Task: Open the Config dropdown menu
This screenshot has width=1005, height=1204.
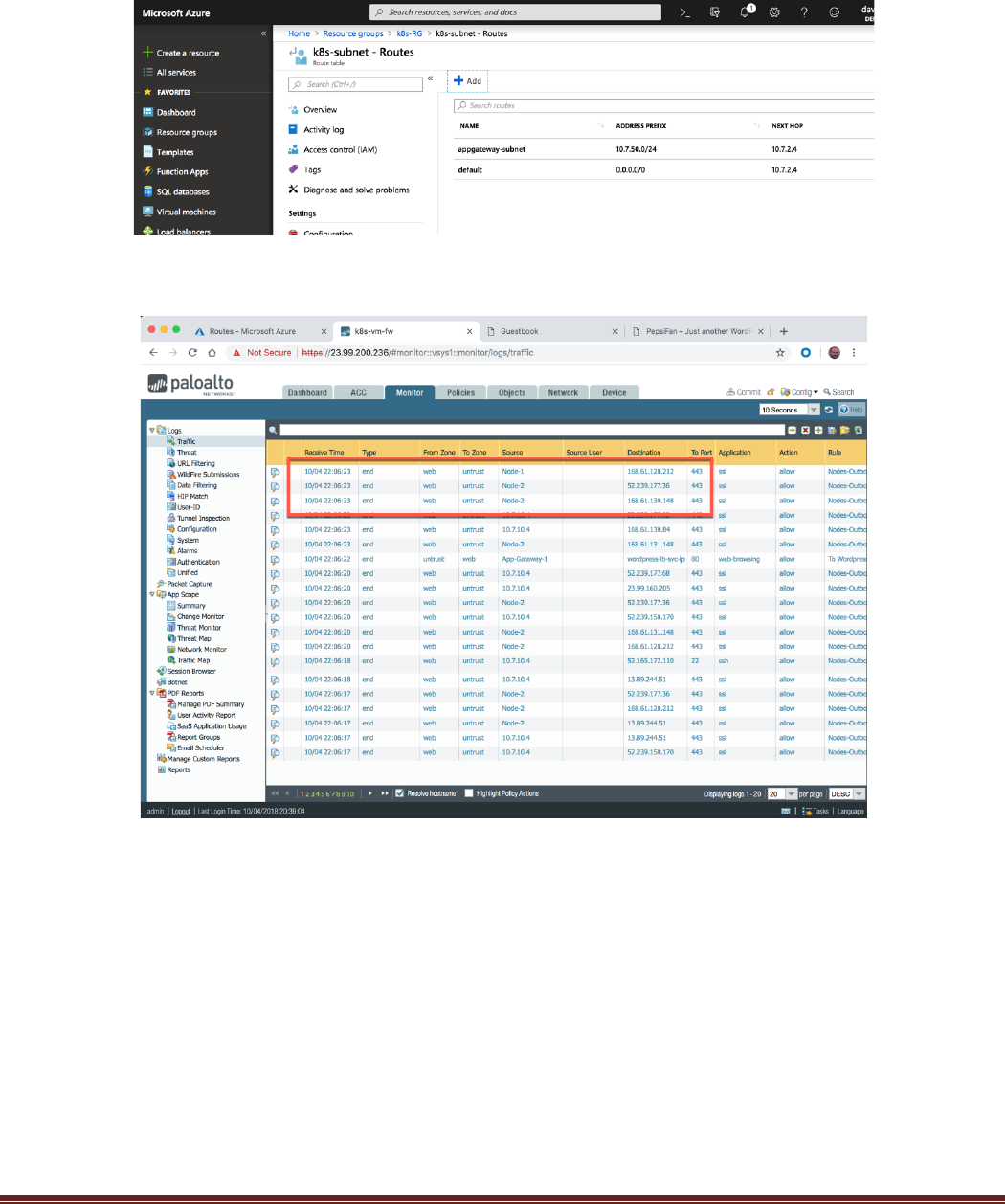Action: point(799,391)
